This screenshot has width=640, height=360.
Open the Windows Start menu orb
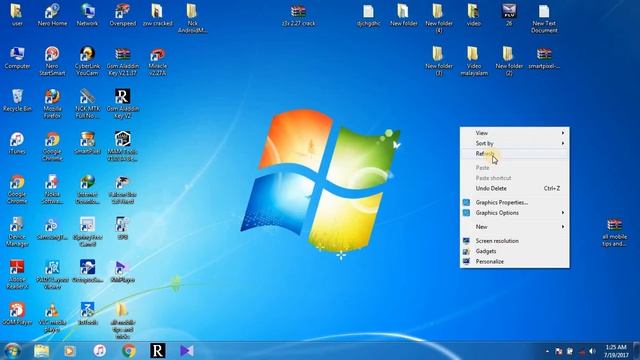point(12,351)
